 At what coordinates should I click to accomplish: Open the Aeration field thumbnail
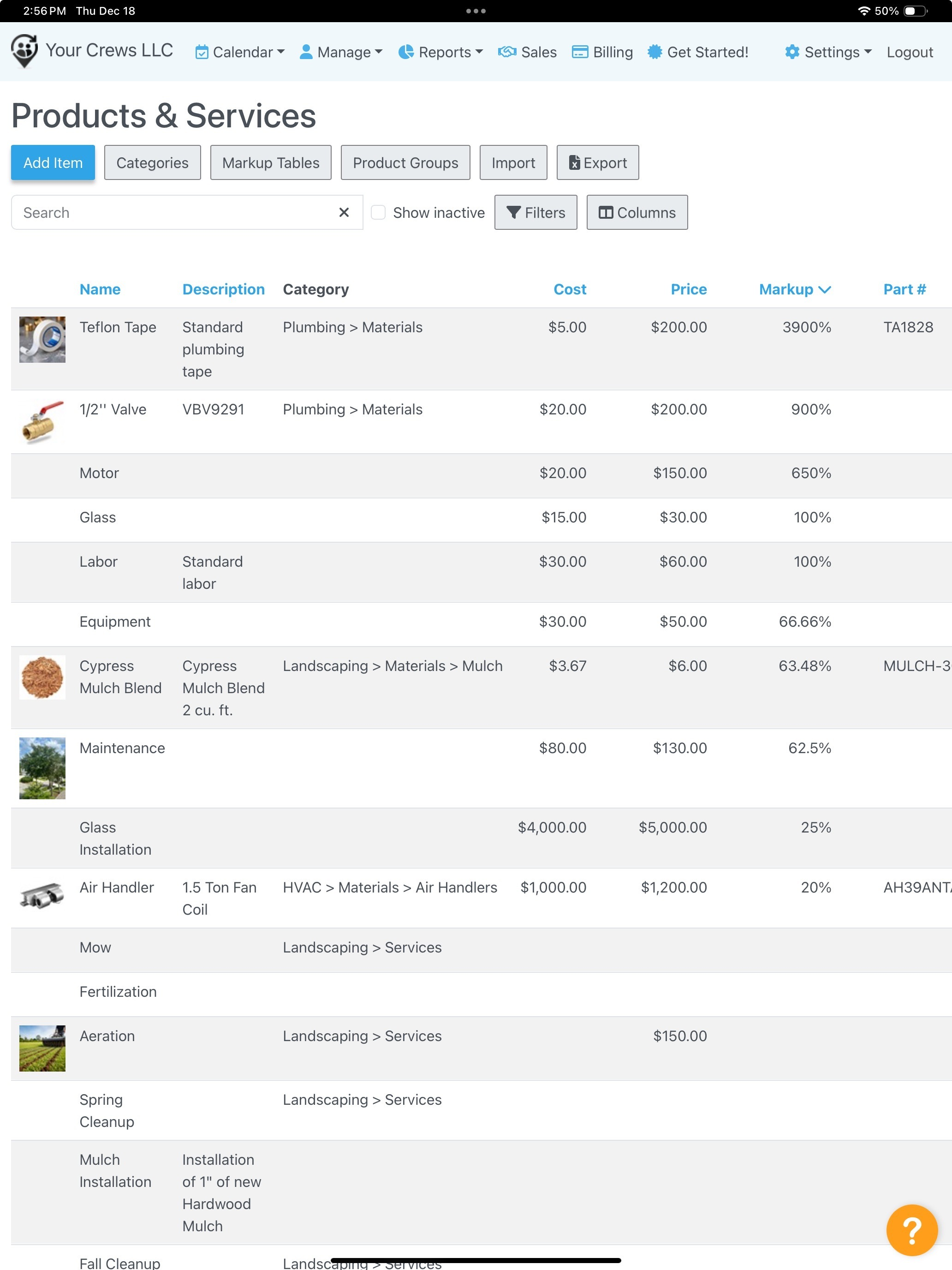point(42,1048)
